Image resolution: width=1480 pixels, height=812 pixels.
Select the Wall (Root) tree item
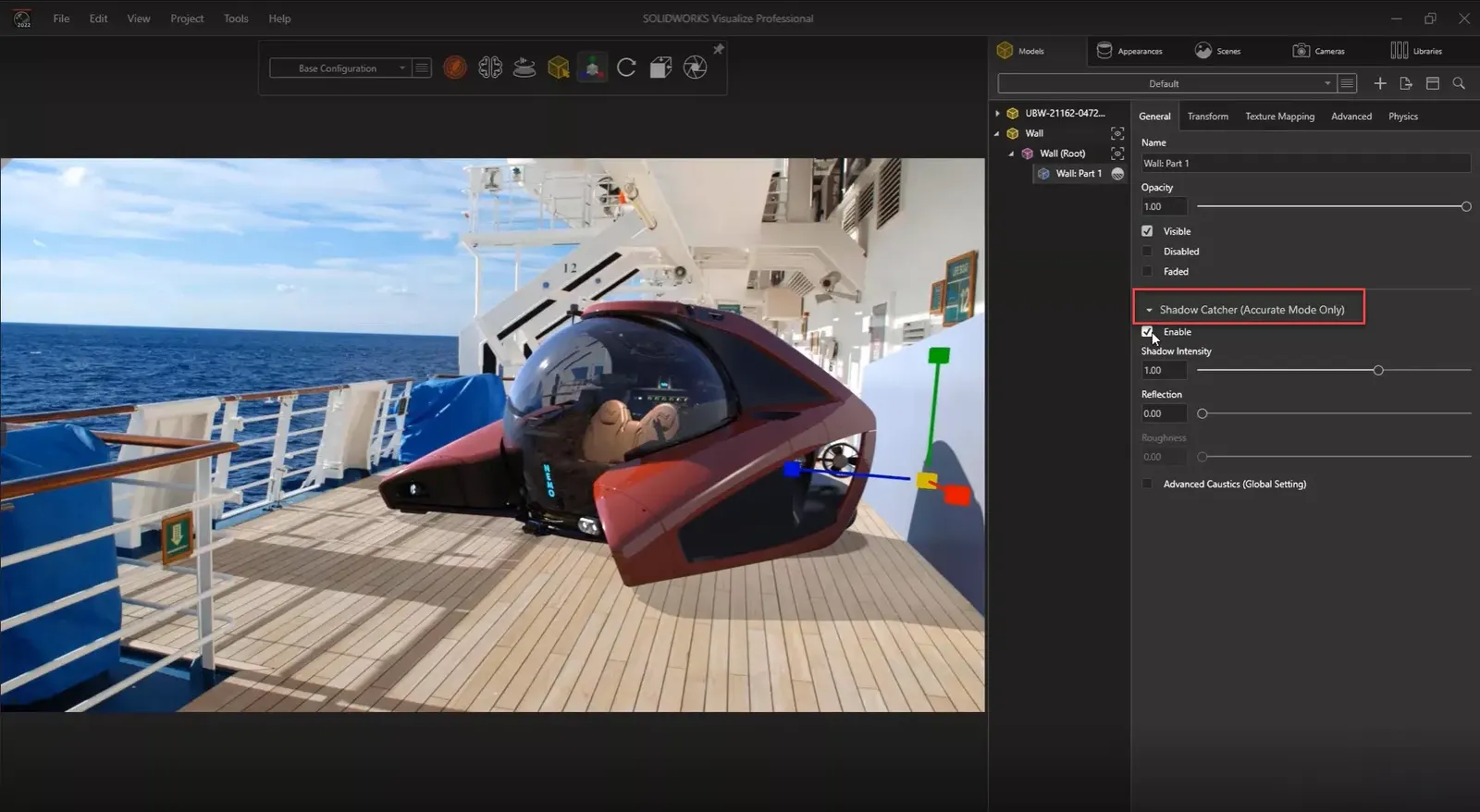1062,154
